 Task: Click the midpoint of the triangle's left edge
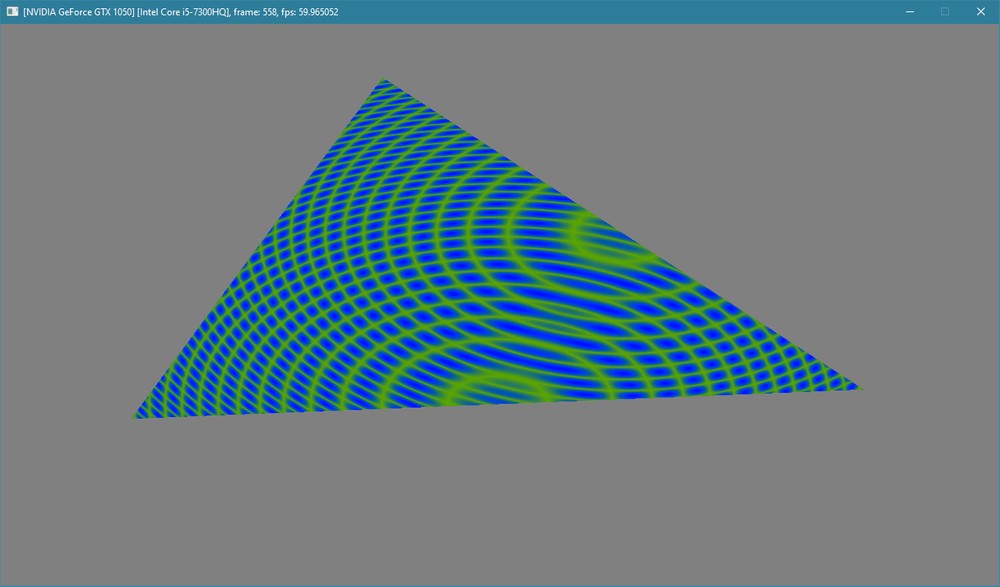[259, 249]
